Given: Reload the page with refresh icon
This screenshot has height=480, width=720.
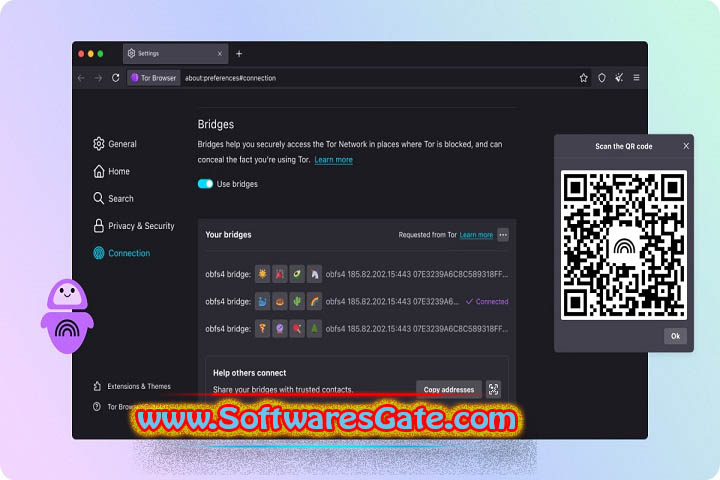Looking at the screenshot, I should tap(116, 78).
